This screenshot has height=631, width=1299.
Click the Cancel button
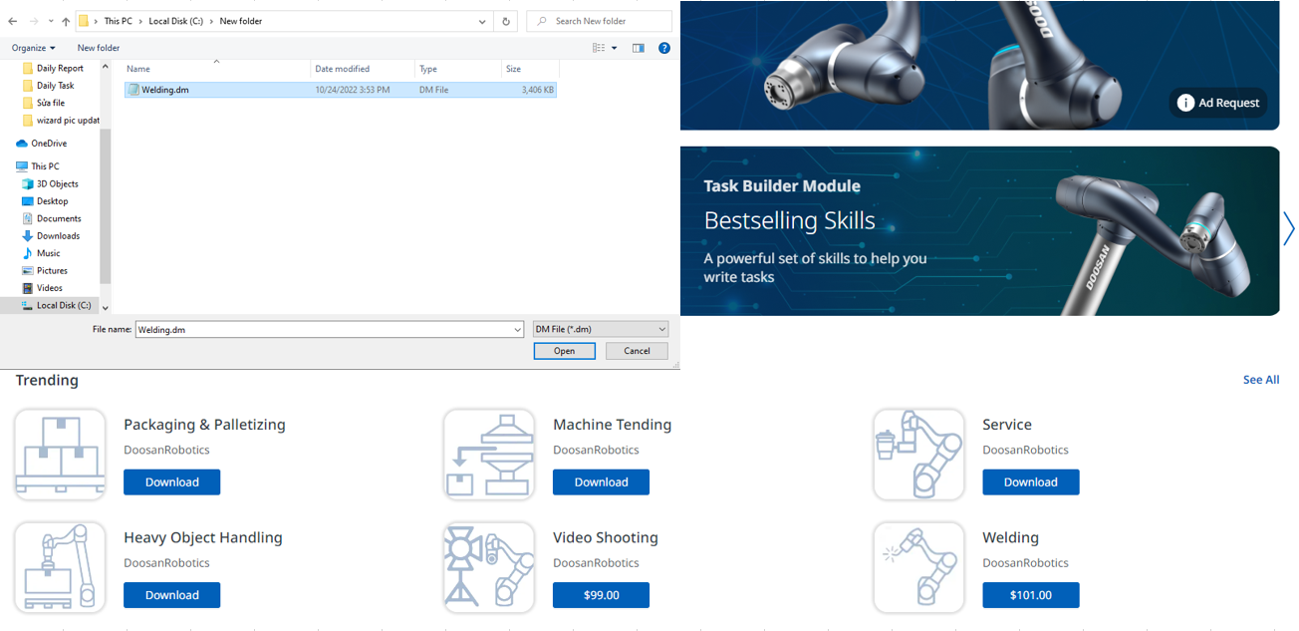tap(637, 351)
